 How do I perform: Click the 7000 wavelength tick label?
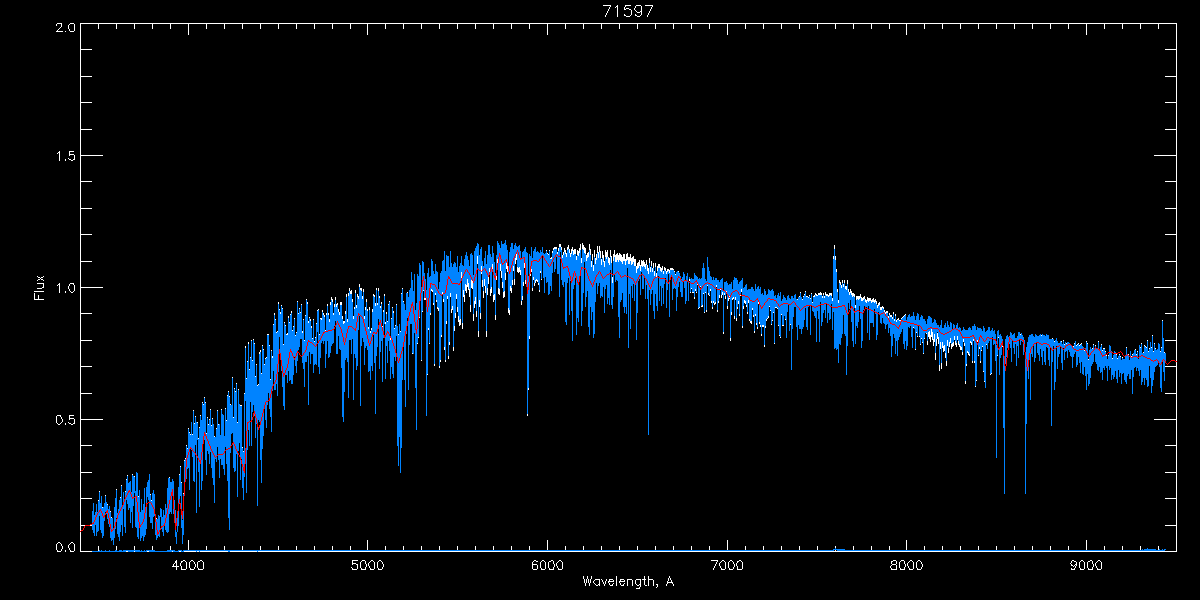pos(727,565)
